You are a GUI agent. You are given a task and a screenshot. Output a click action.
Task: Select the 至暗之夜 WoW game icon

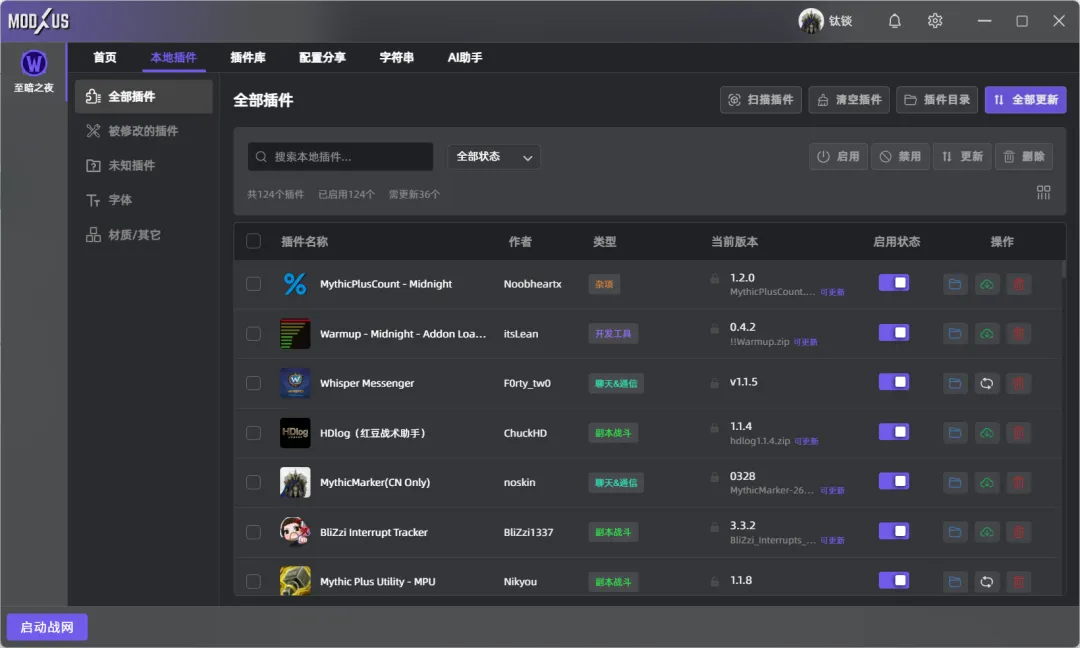point(34,63)
